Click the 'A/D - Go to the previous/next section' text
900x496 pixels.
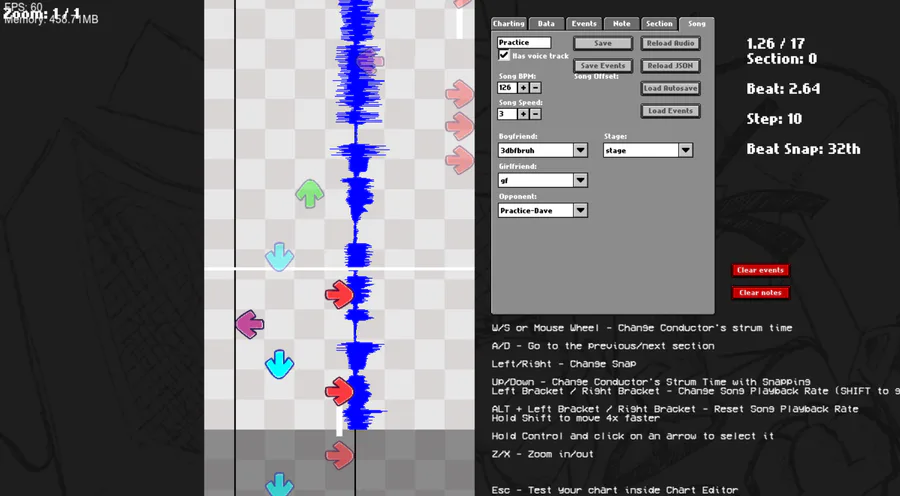click(x=603, y=346)
